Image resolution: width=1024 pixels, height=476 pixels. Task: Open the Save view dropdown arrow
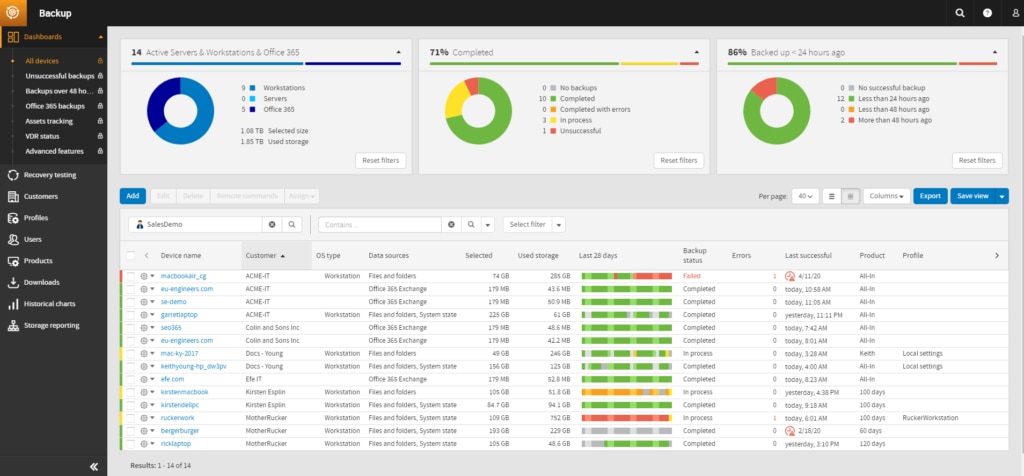1002,196
